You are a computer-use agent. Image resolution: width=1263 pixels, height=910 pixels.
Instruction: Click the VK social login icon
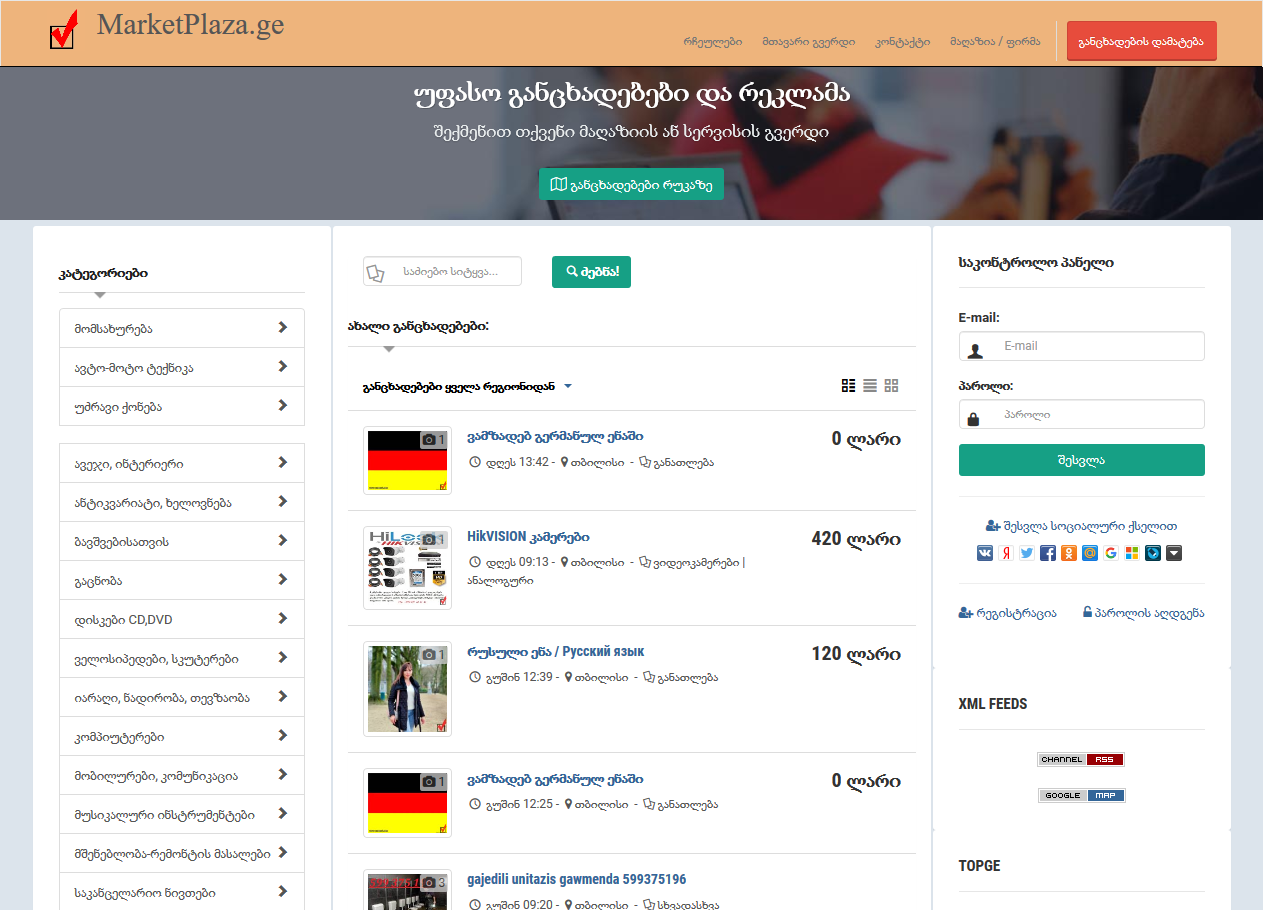[x=985, y=553]
